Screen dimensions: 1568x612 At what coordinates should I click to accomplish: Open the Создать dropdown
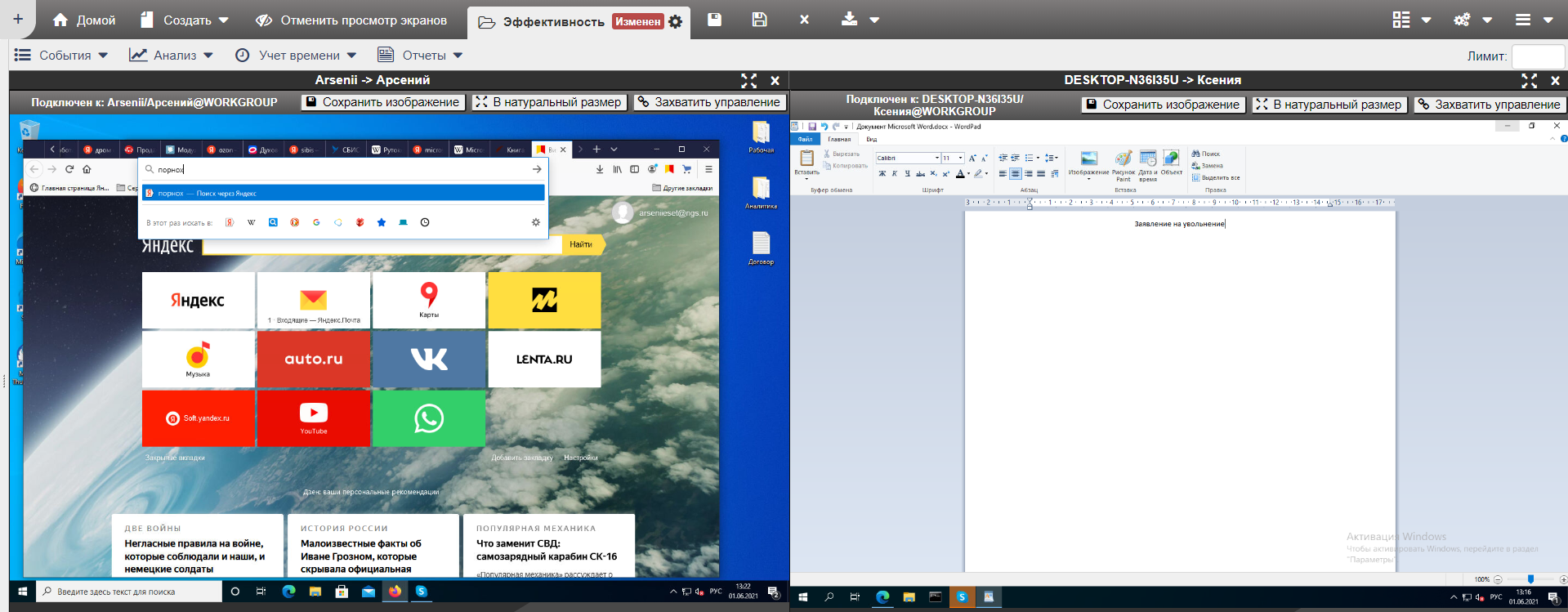point(185,20)
